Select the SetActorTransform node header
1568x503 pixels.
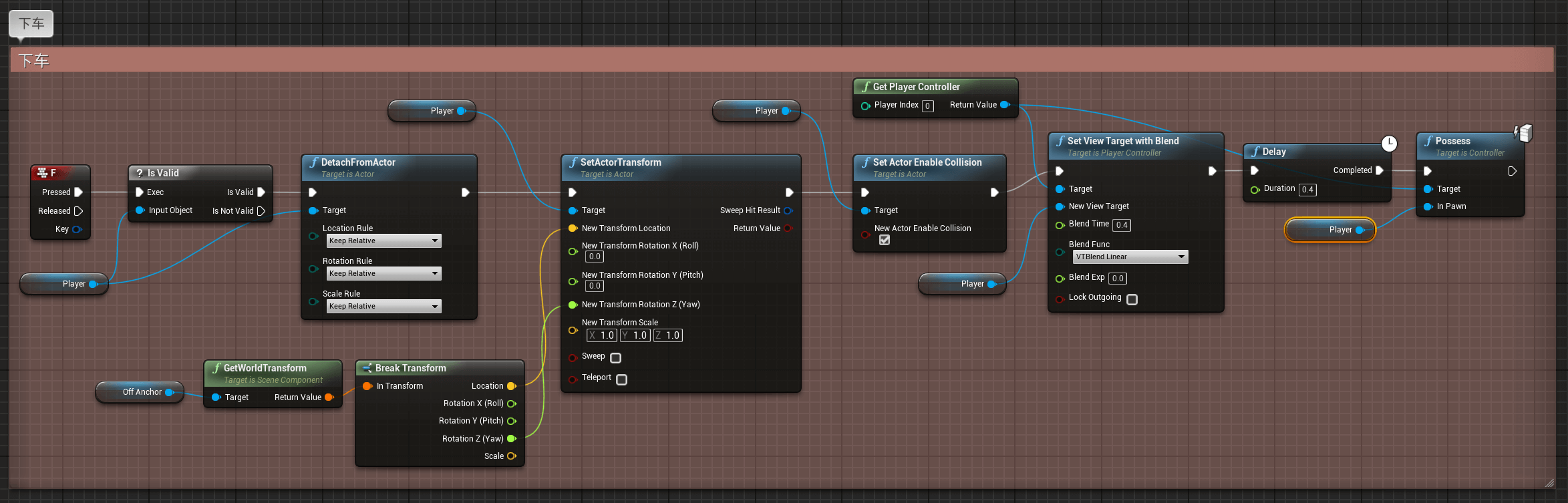pos(681,168)
